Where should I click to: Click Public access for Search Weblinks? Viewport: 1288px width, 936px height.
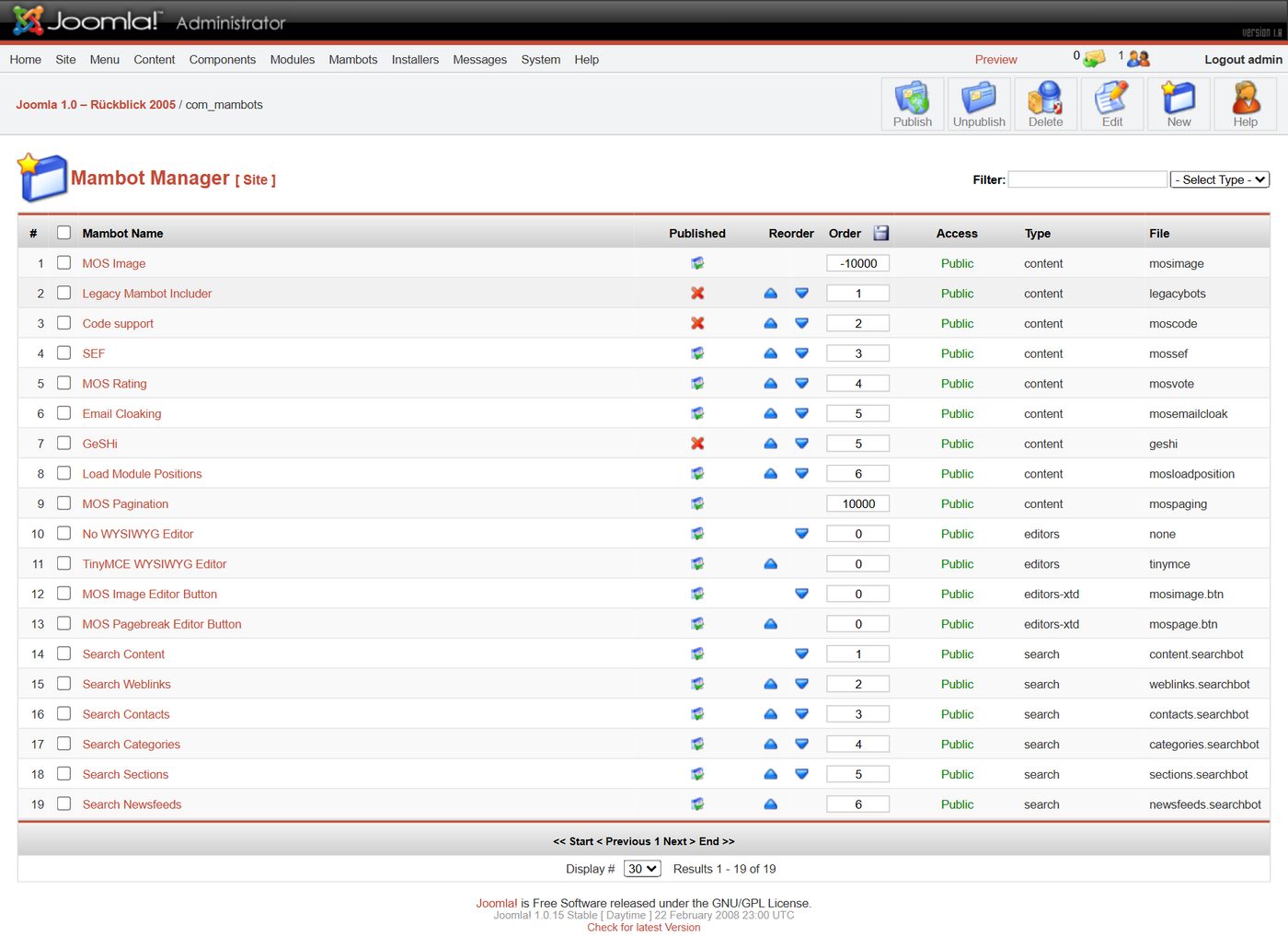point(957,685)
